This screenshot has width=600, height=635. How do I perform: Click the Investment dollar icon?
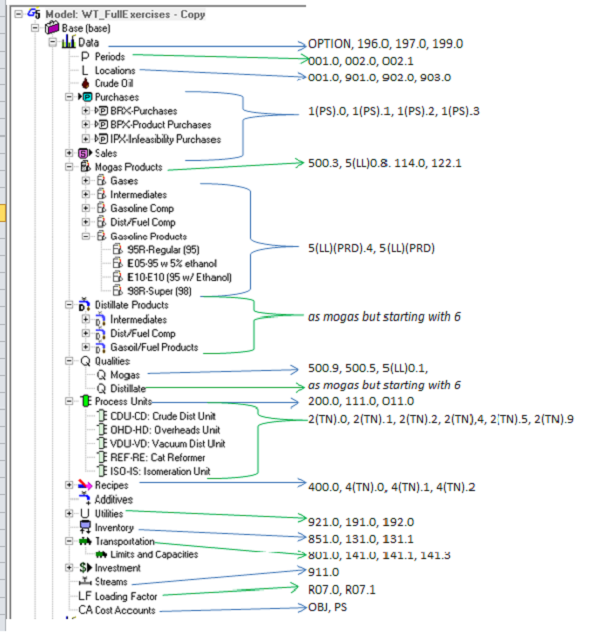point(85,567)
